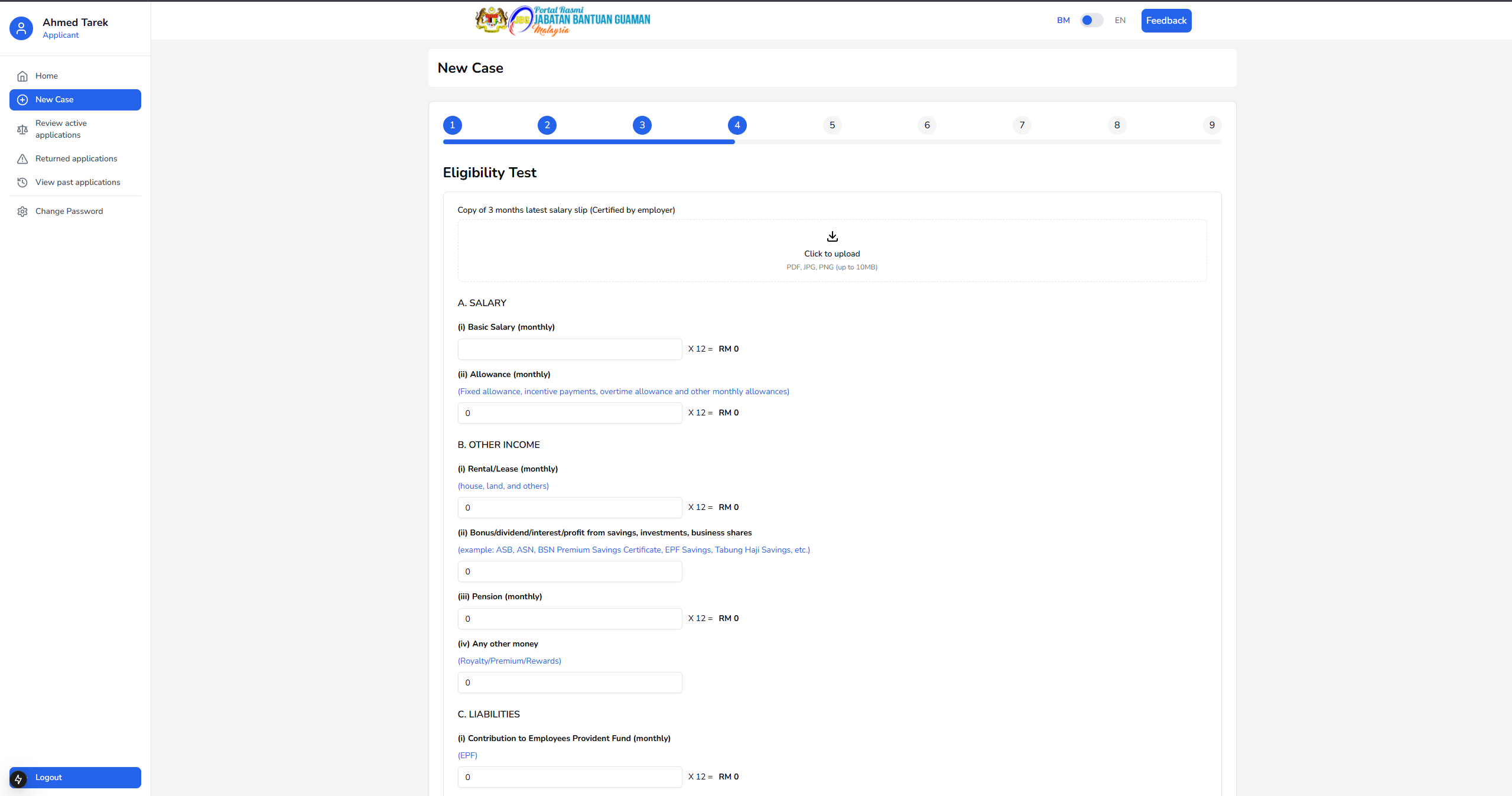Click the warning triangle icon for Returned applications
Viewport: 1512px width, 796px height.
pyautogui.click(x=22, y=159)
